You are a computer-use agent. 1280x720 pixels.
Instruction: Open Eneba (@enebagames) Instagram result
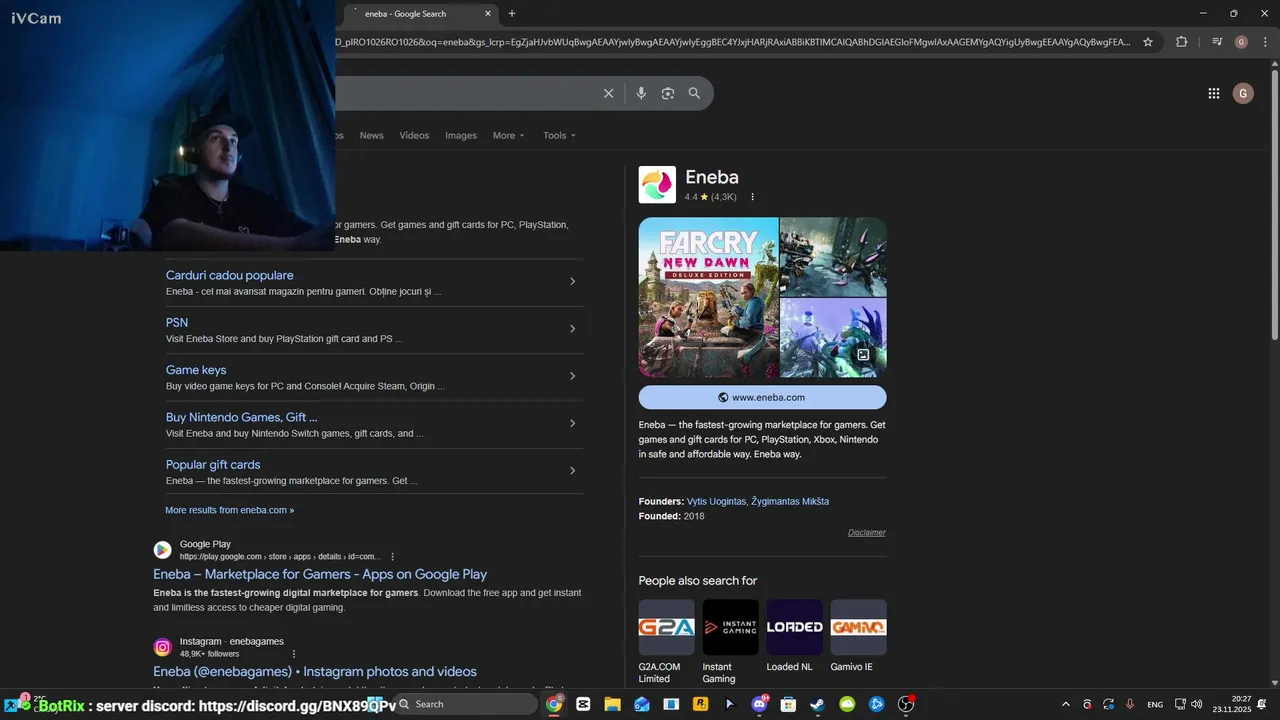tap(315, 671)
